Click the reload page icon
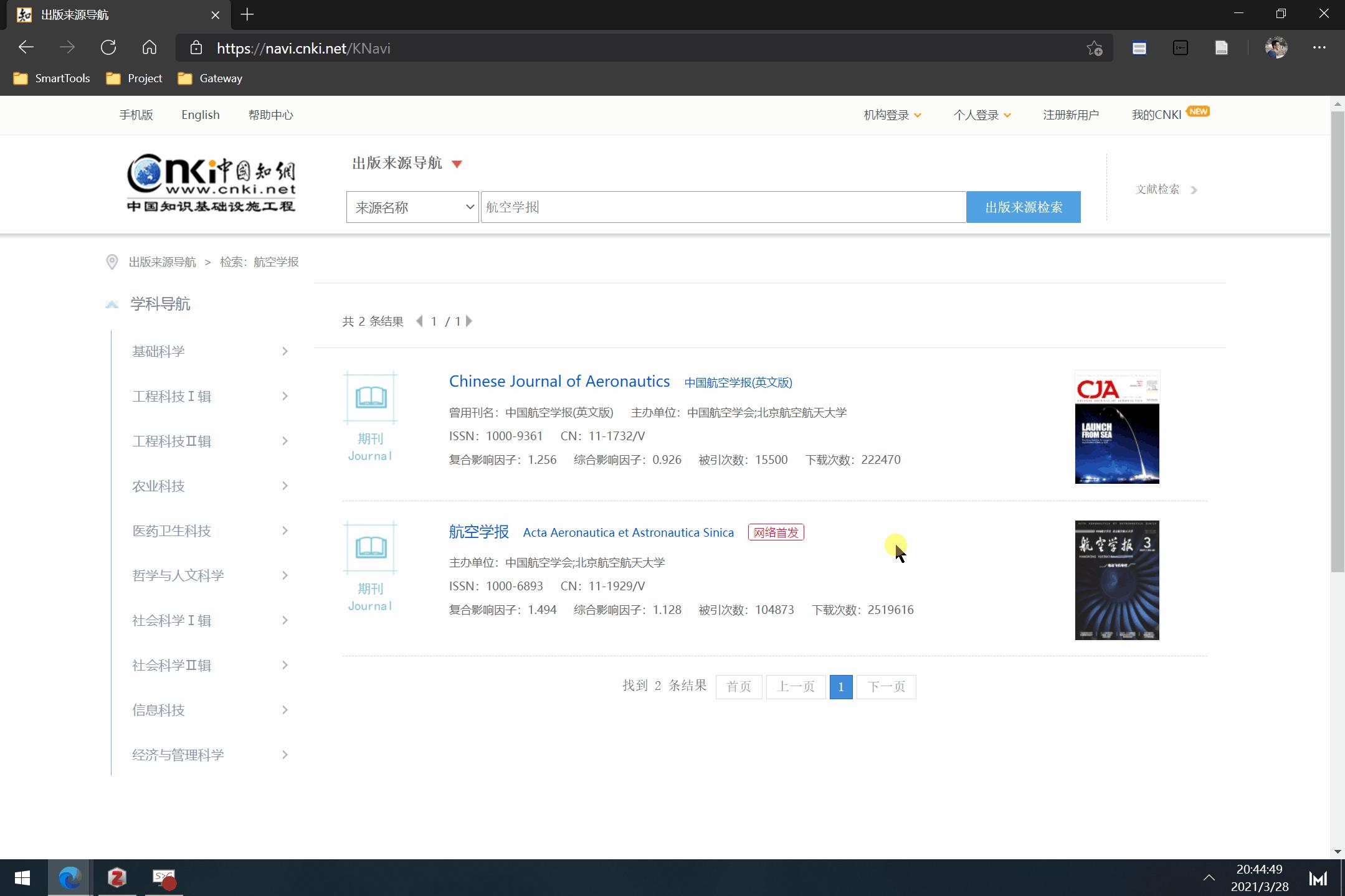This screenshot has height=896, width=1345. (x=109, y=47)
